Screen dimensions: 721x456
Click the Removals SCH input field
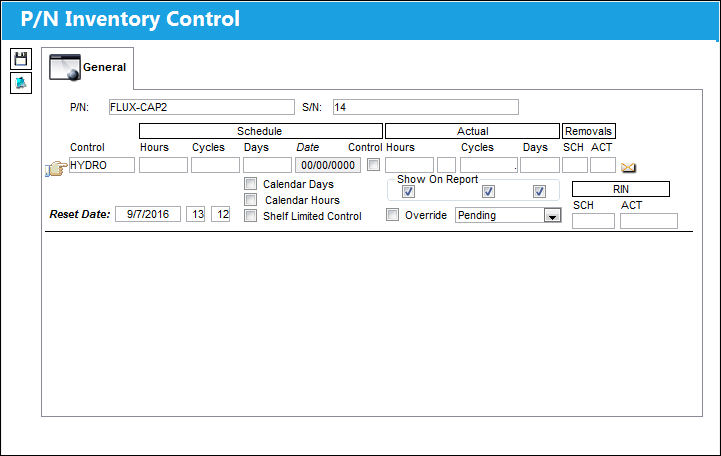coord(575,165)
